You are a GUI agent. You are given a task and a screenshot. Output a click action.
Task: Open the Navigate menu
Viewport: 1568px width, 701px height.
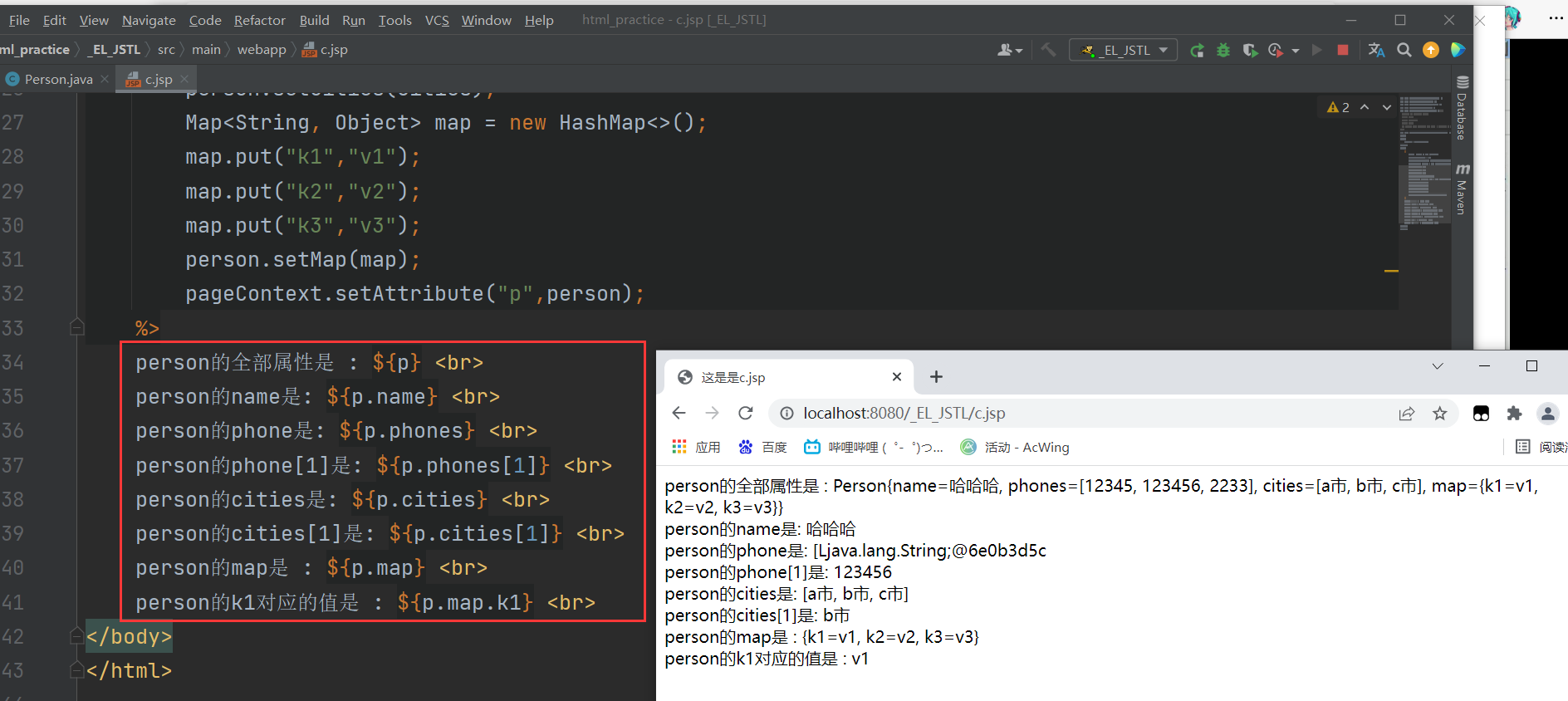click(149, 20)
